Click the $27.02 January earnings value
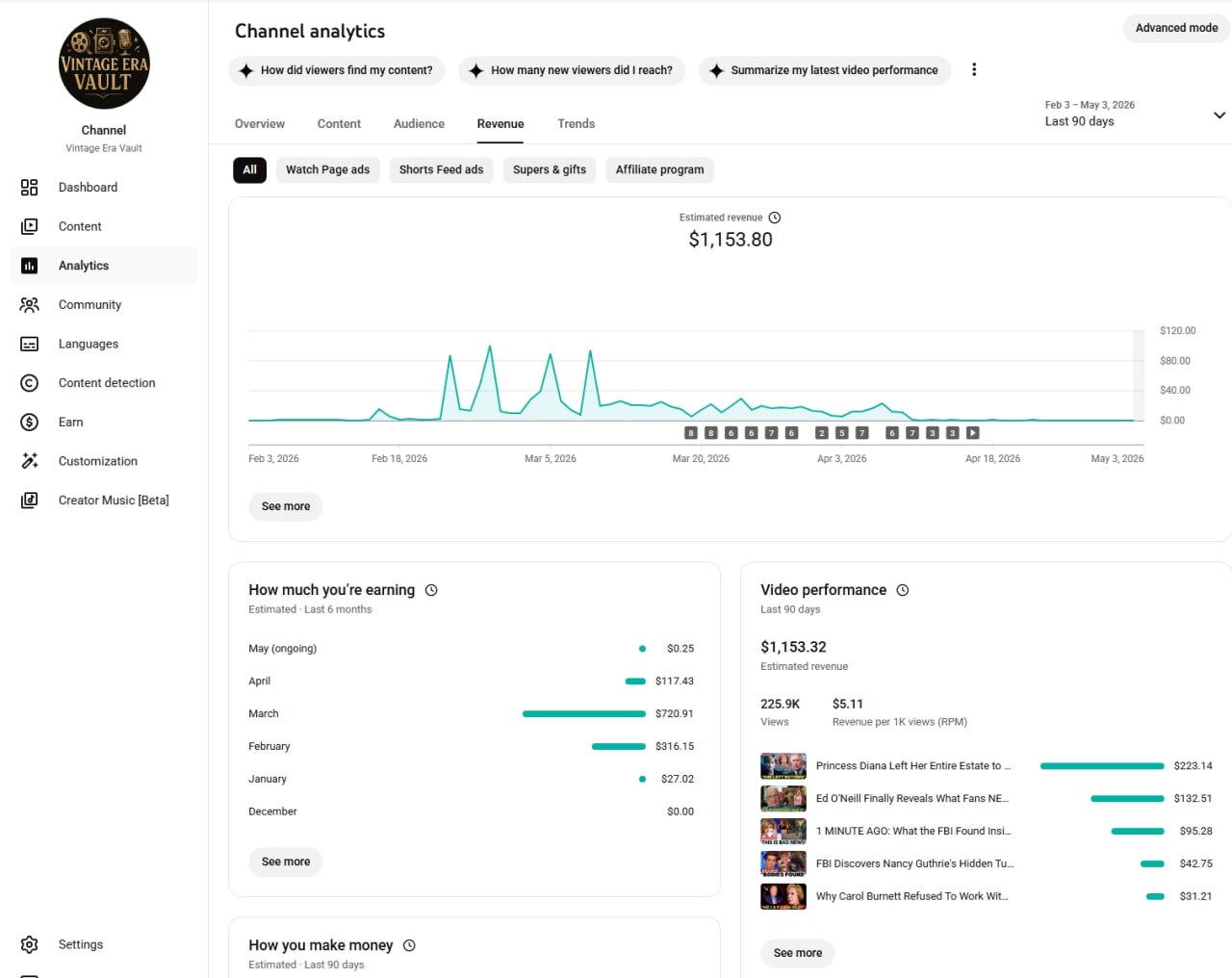1232x978 pixels. tap(678, 780)
